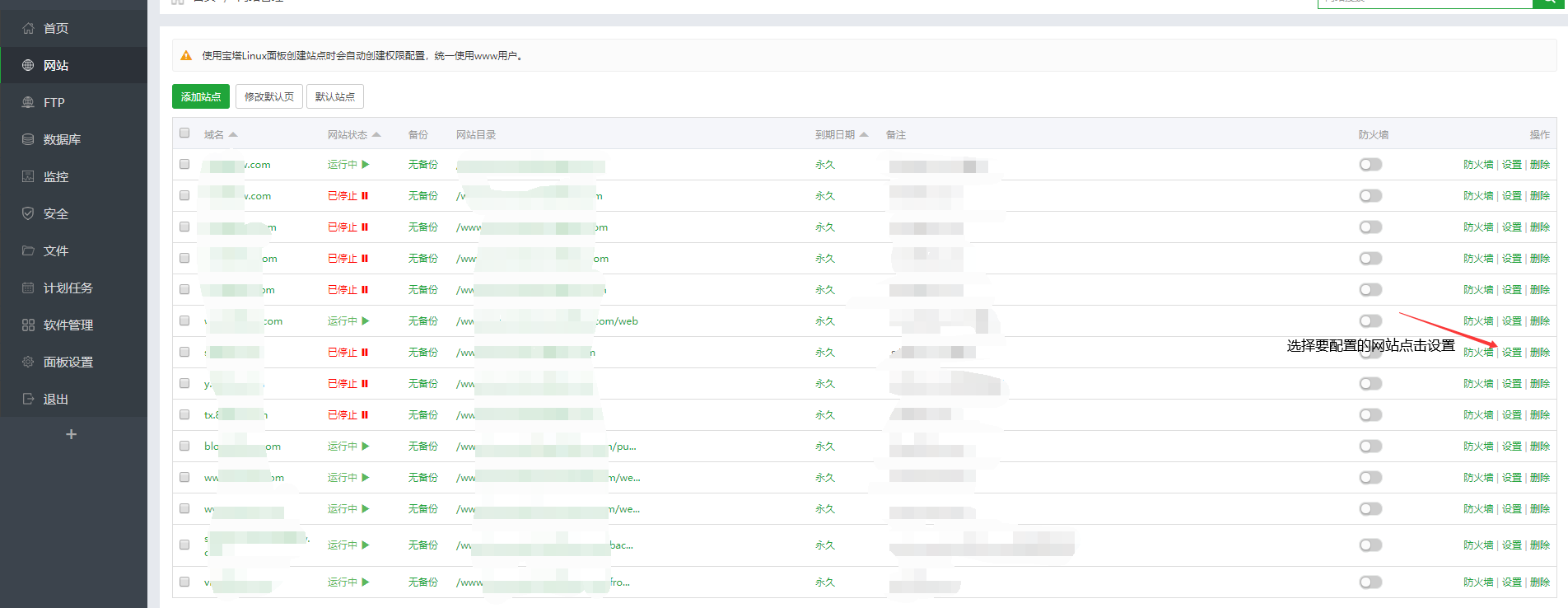The height and width of the screenshot is (608, 1568).
Task: Click the monitoring icon in sidebar
Action: [28, 176]
